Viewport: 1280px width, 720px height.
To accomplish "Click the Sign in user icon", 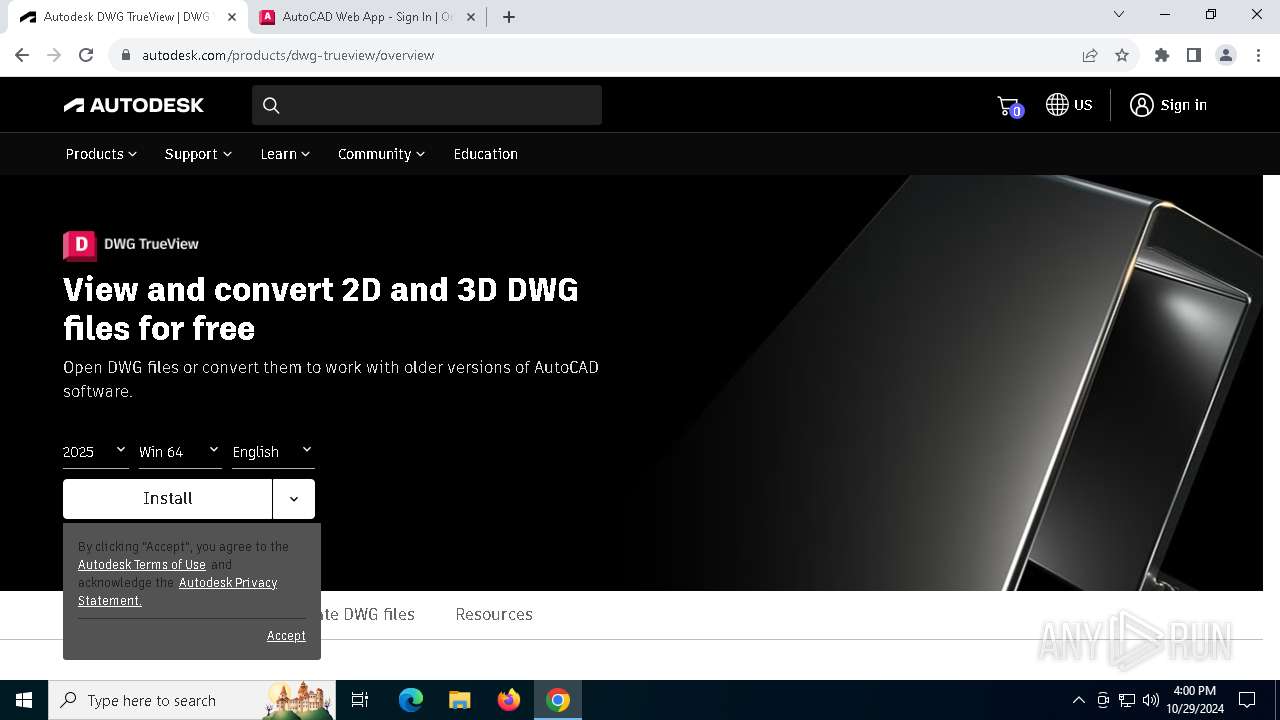I will pyautogui.click(x=1141, y=105).
